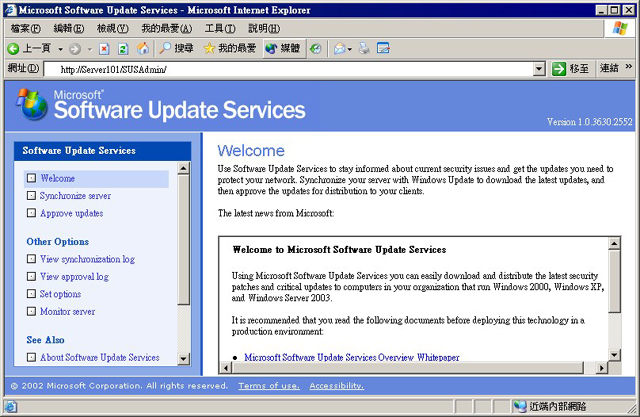Click the box icon beside Synchronize server
Screen dimensions: 640x417
(31, 195)
